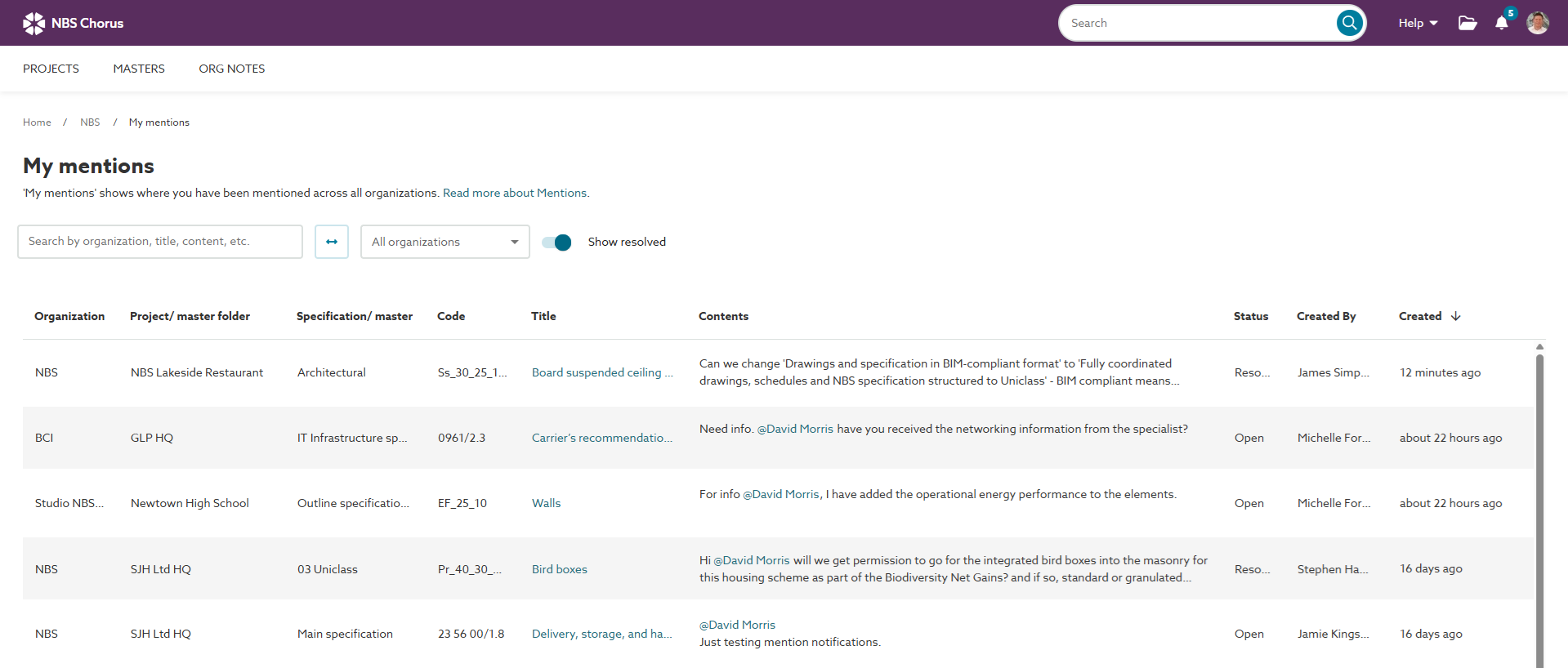Click the My mentions breadcrumb text

(159, 122)
